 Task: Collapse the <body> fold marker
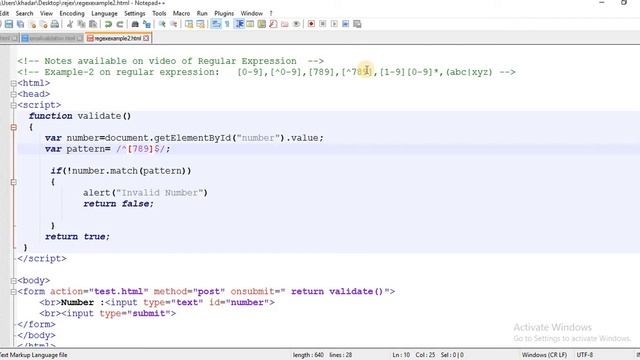point(13,281)
